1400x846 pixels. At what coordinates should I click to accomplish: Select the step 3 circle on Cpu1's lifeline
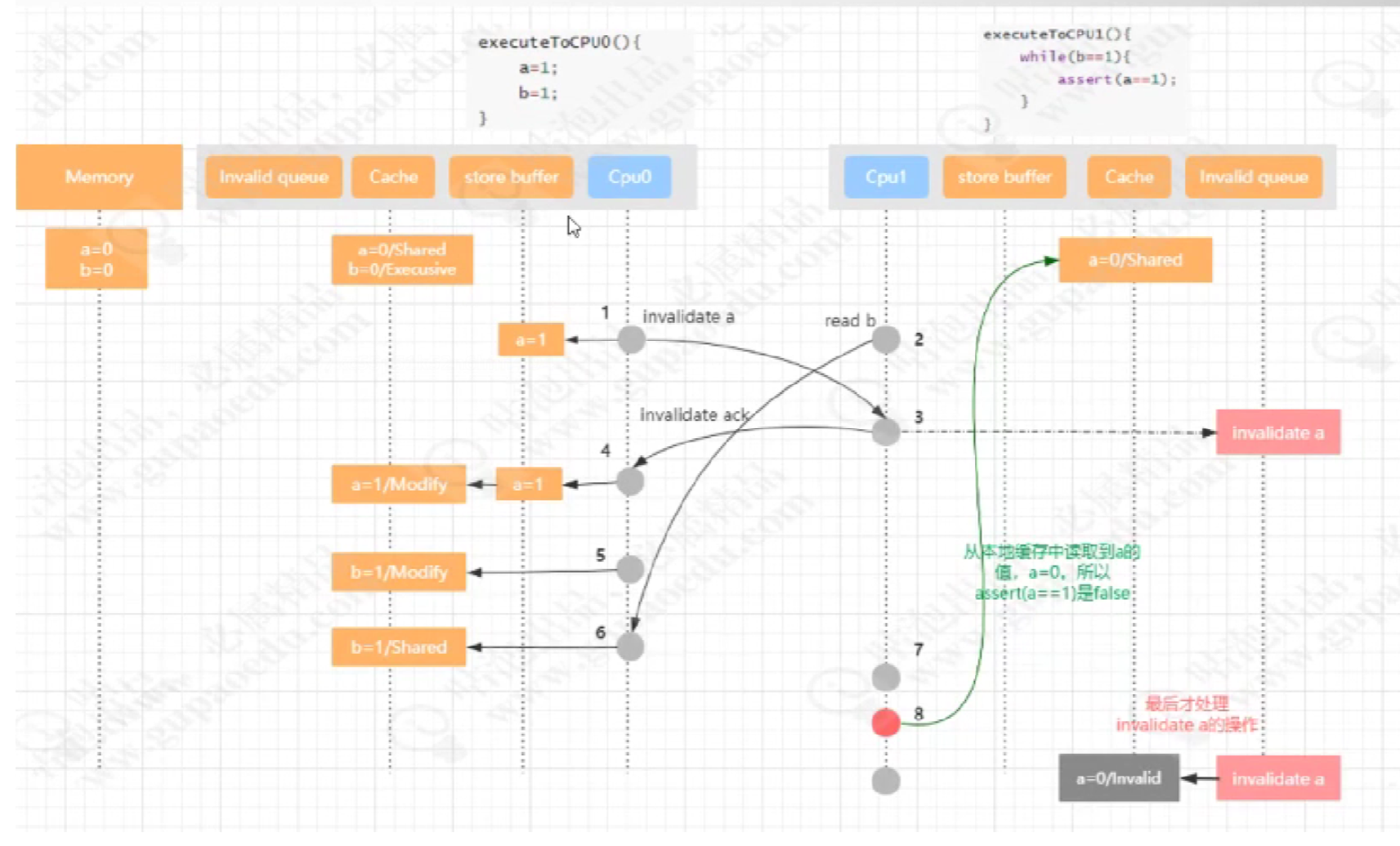click(x=886, y=432)
